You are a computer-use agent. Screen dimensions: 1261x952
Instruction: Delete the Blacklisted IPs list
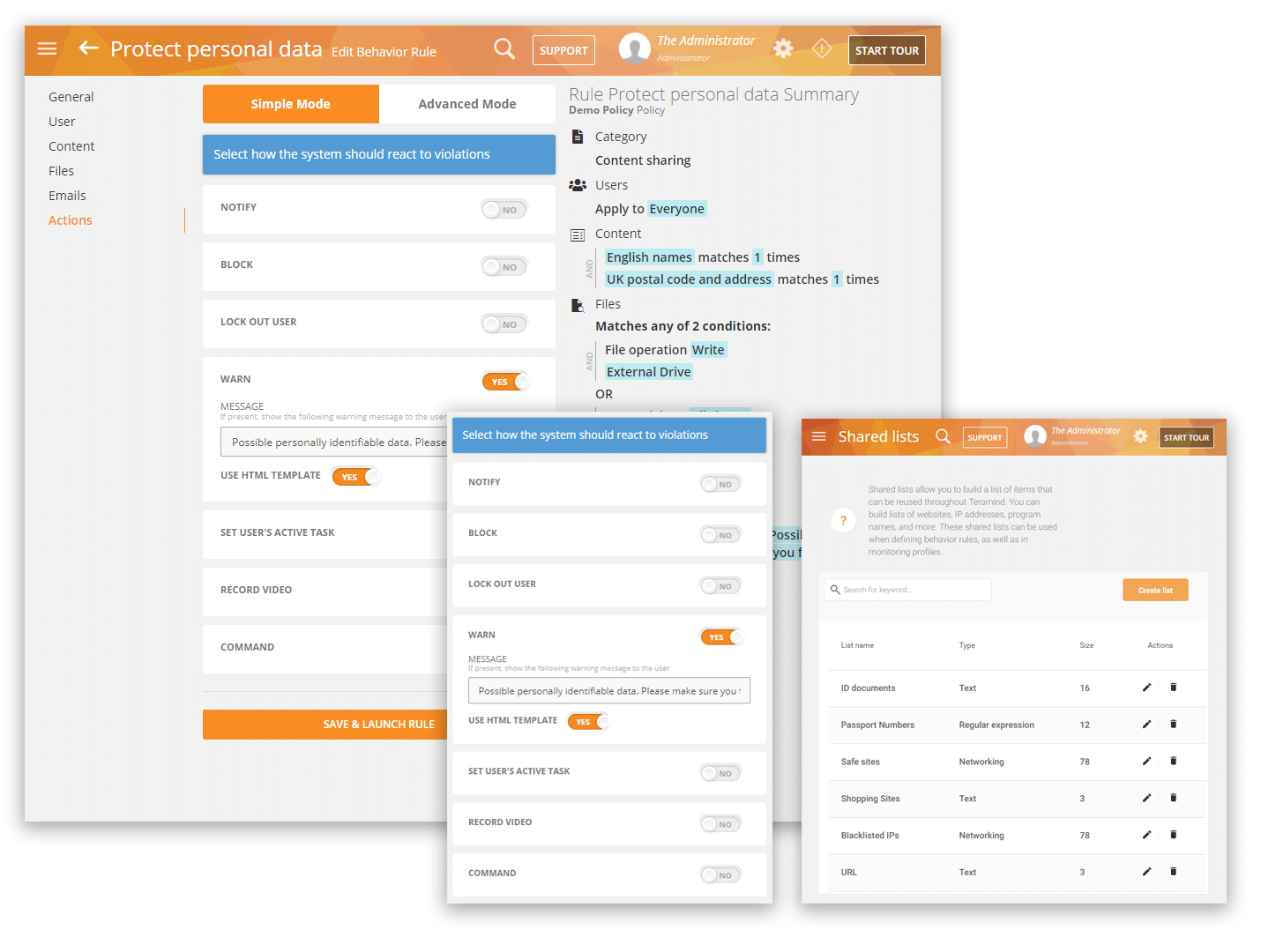tap(1174, 835)
